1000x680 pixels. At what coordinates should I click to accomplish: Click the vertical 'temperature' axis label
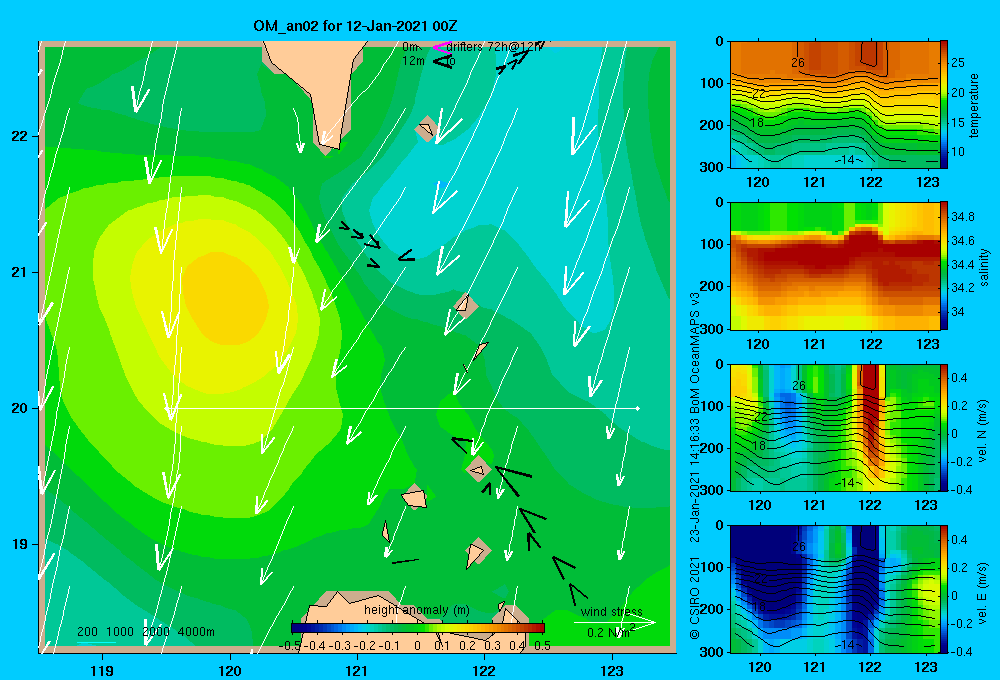click(x=974, y=105)
